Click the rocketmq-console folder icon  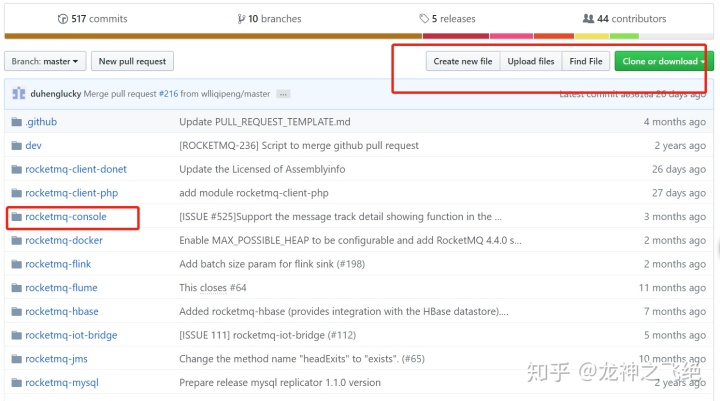[x=17, y=217]
